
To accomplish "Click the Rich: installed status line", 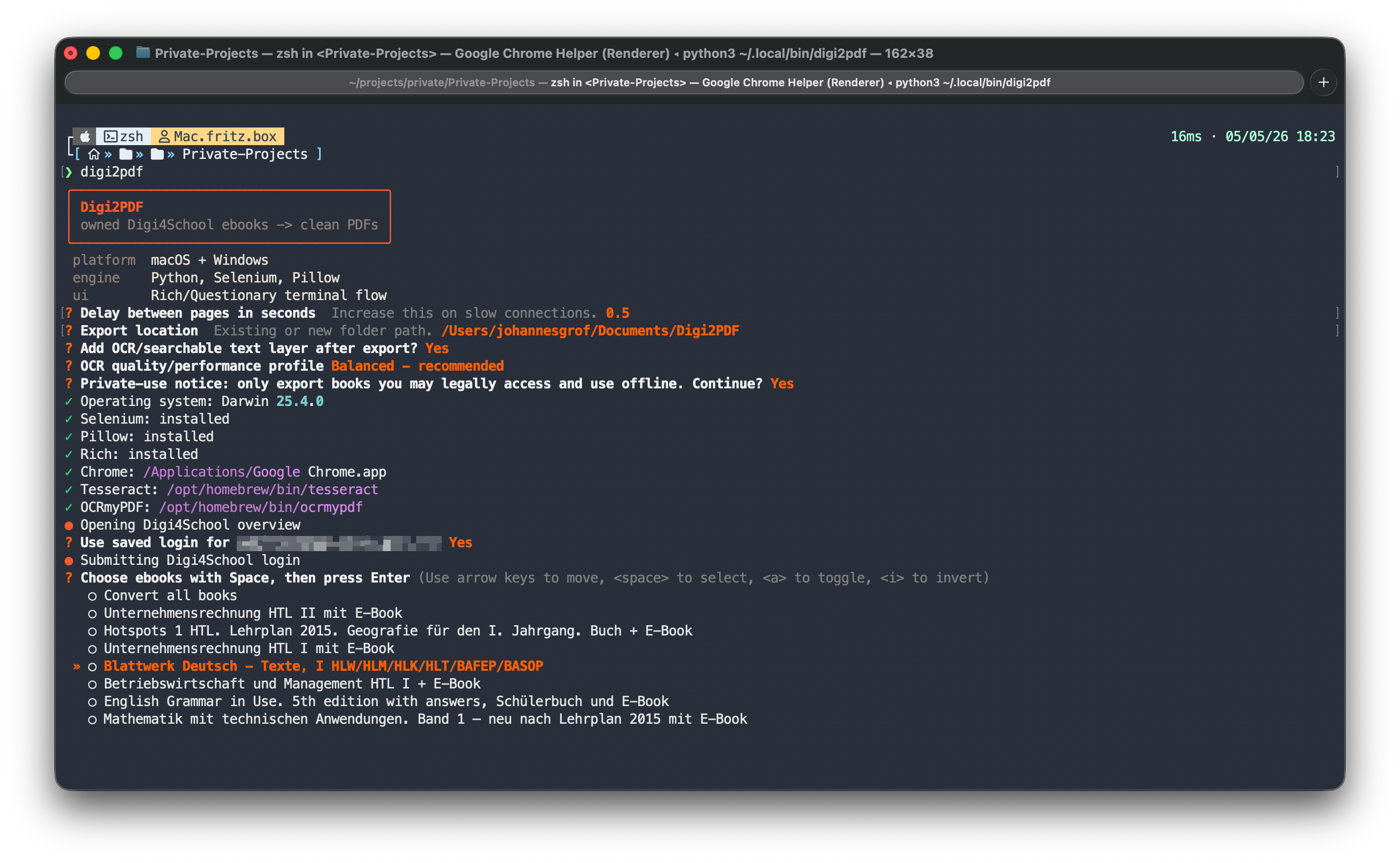I will click(x=139, y=455).
